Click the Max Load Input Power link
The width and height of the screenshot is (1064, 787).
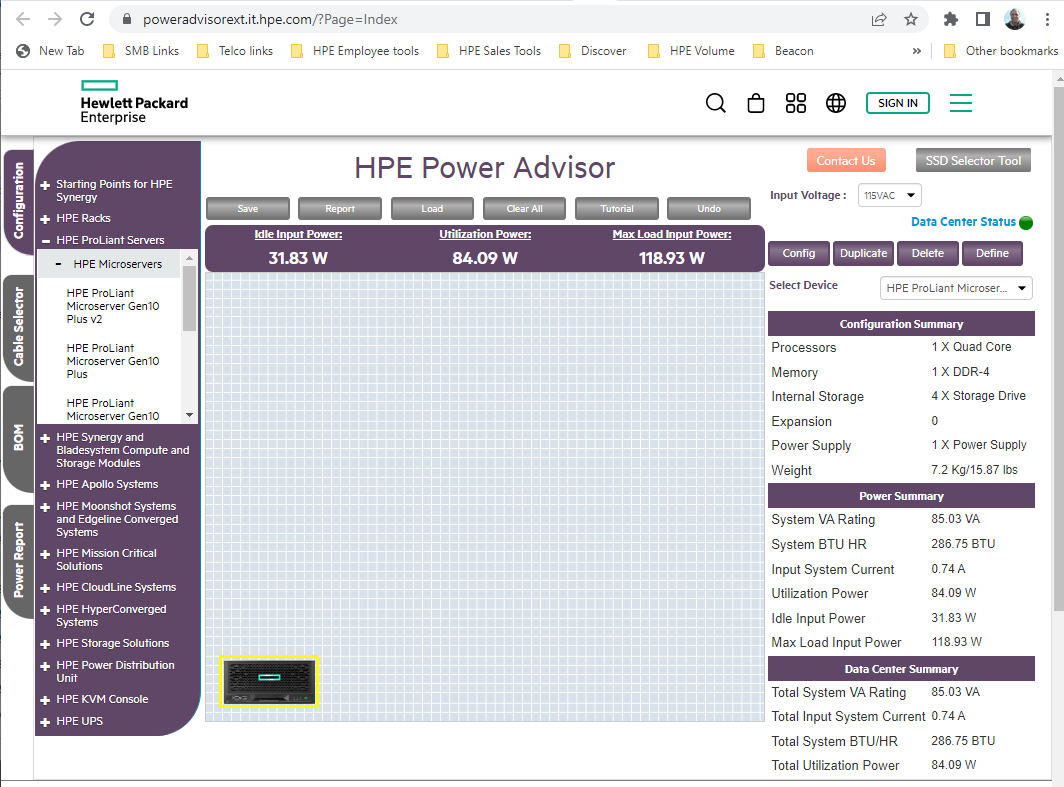672,234
